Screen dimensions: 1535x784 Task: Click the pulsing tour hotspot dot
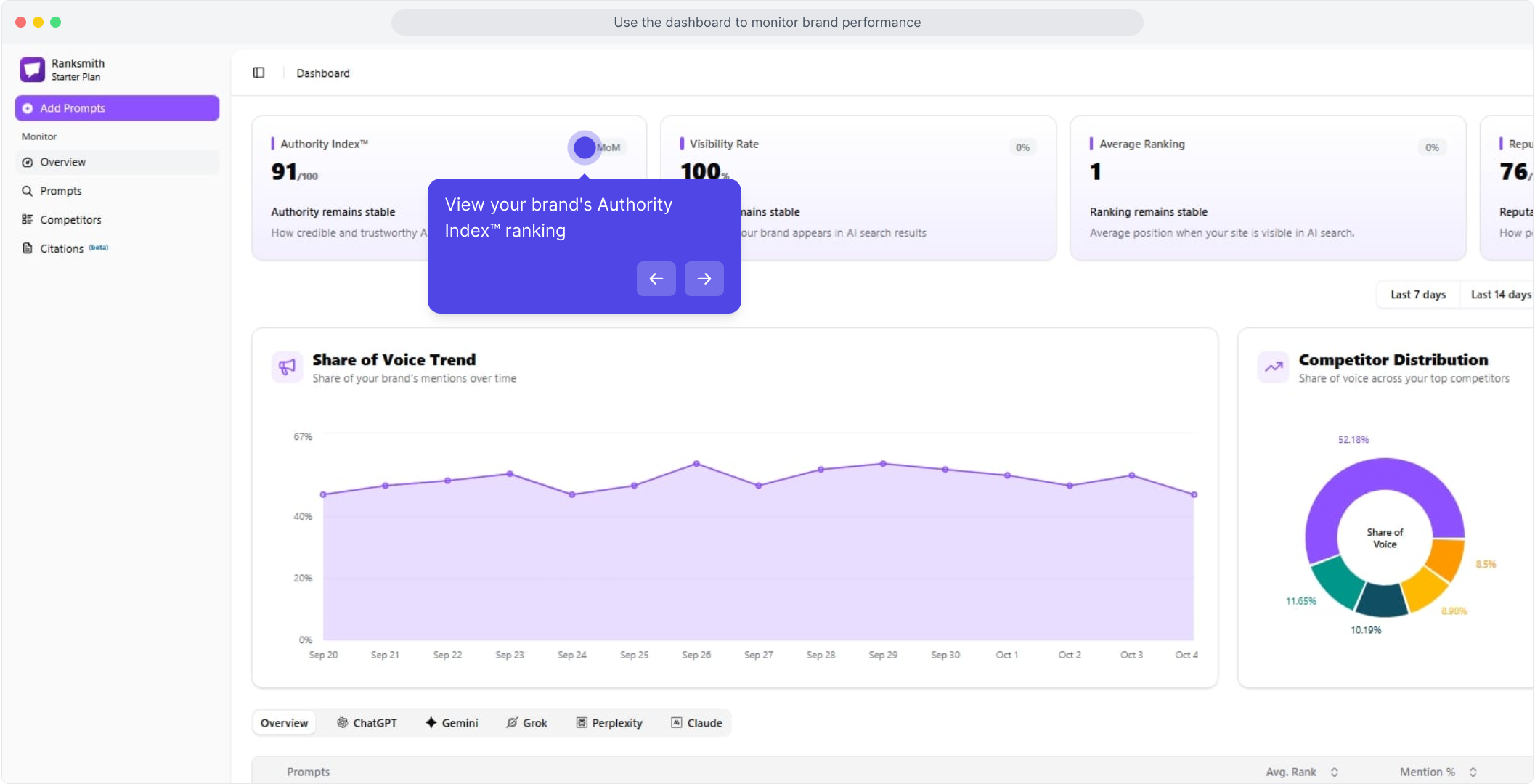(x=585, y=147)
